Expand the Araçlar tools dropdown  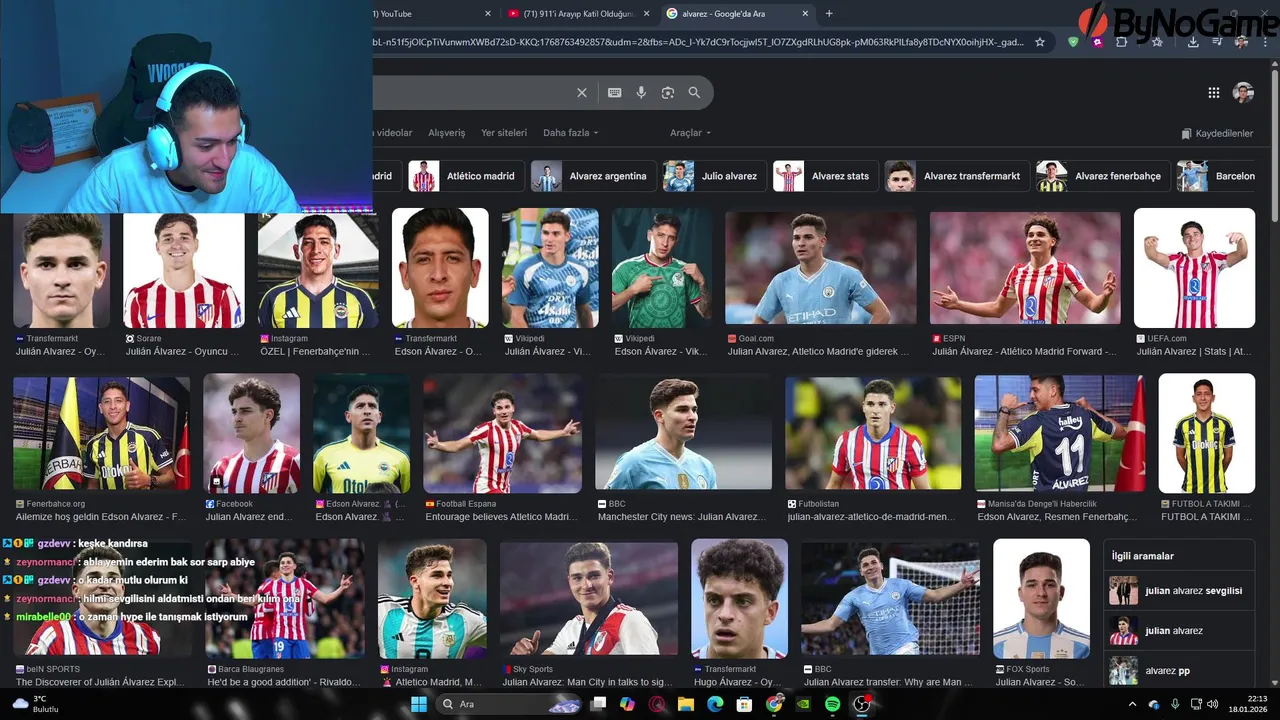(x=690, y=132)
